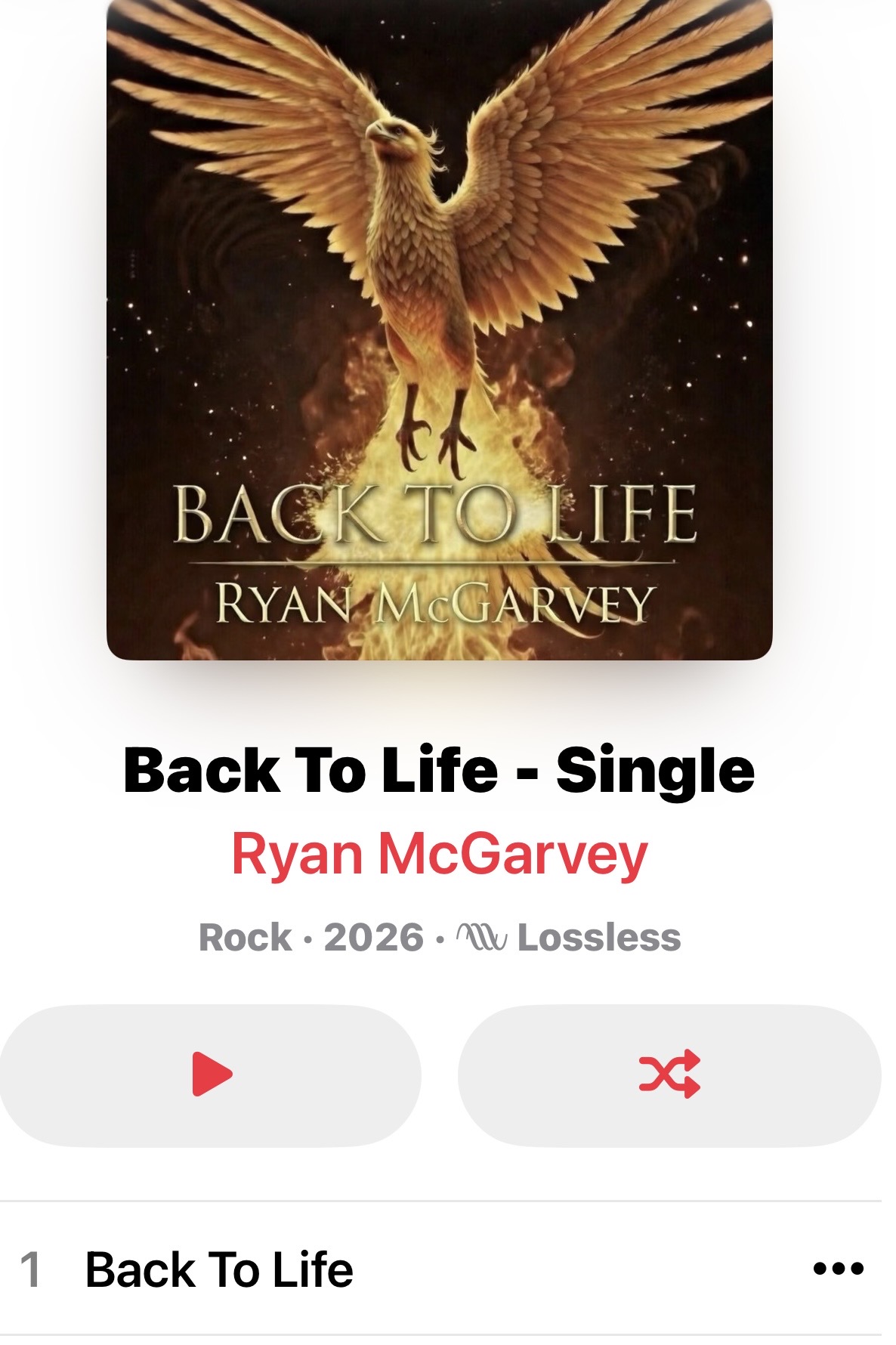Tap the gray pill-shaped Play button
This screenshot has height=1345, width=896.
(210, 1075)
